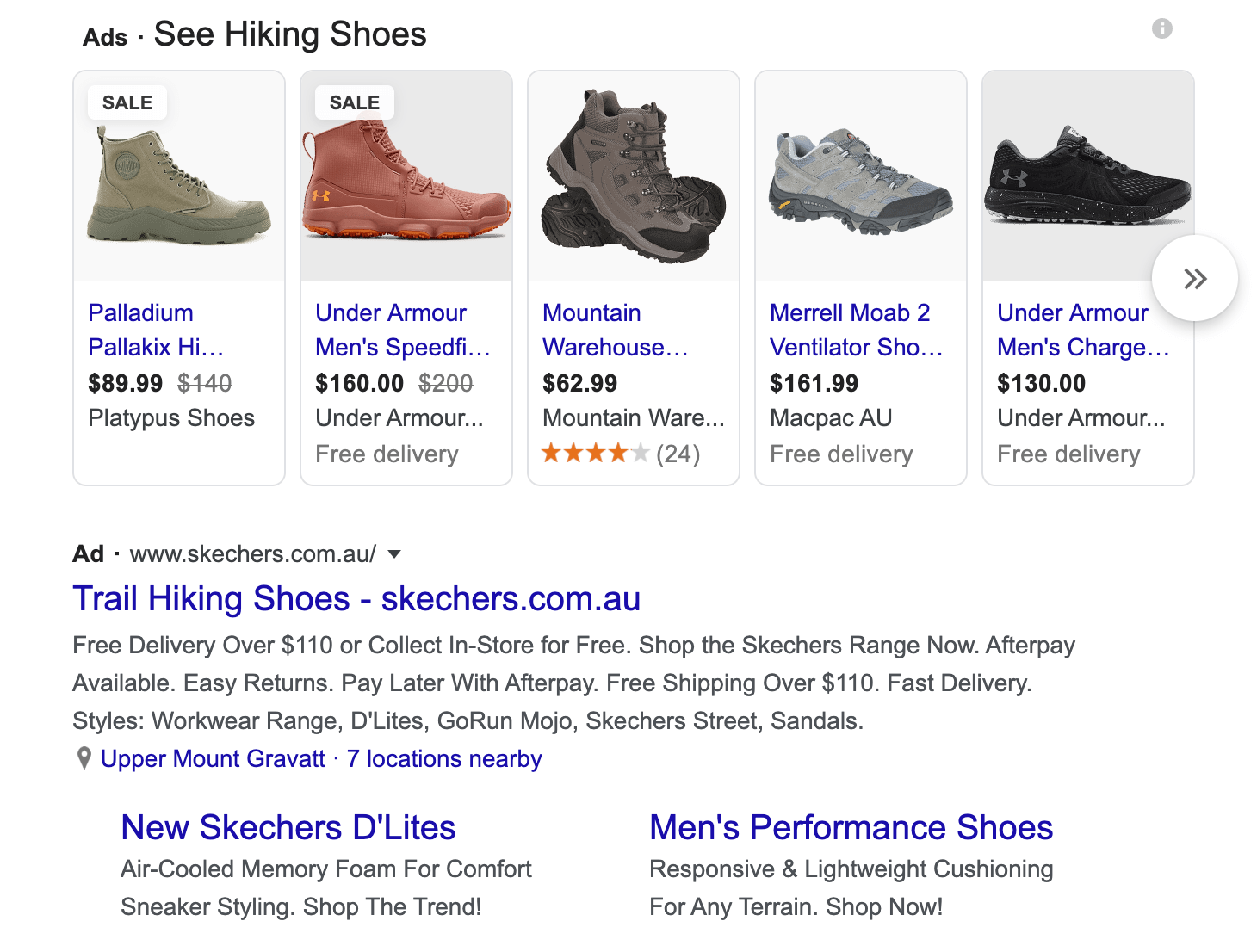Click the next products carousel arrow
The height and width of the screenshot is (952, 1257).
[x=1195, y=278]
